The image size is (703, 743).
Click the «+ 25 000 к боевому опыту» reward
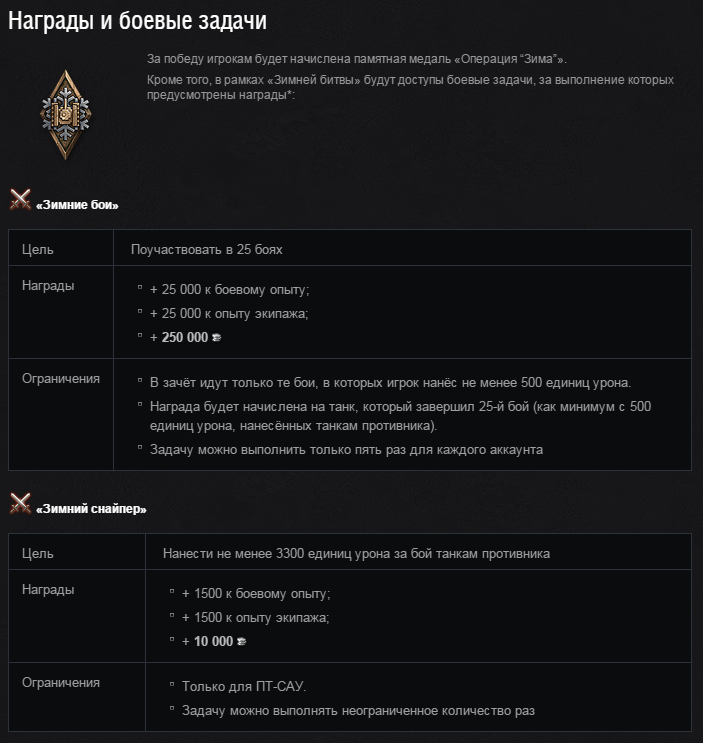tap(229, 289)
